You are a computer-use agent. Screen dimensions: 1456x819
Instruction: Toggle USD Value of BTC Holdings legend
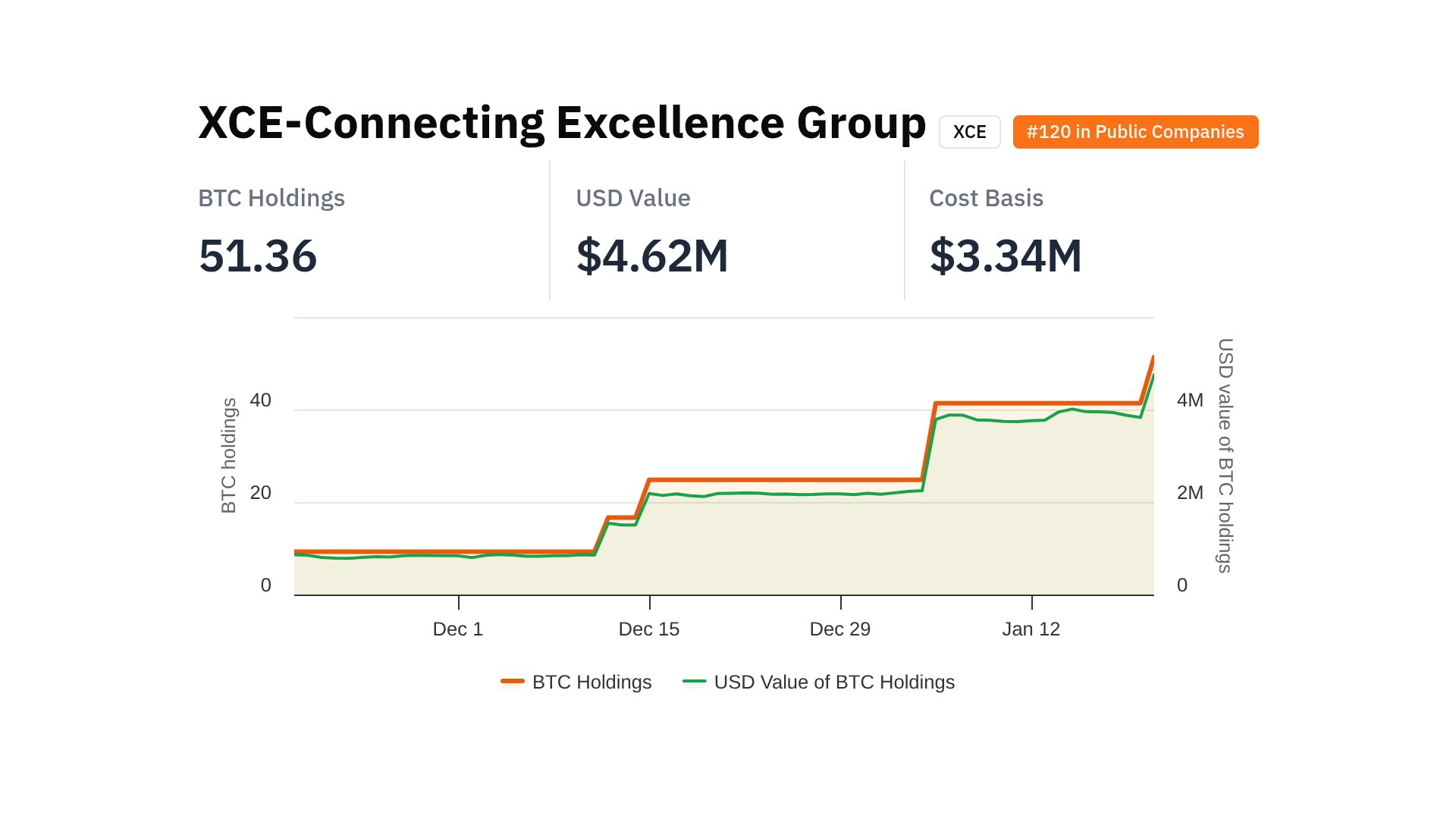[833, 682]
